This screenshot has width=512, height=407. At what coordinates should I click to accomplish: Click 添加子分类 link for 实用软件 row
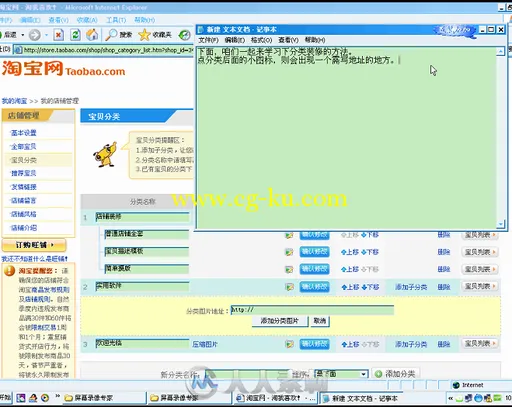[411, 287]
